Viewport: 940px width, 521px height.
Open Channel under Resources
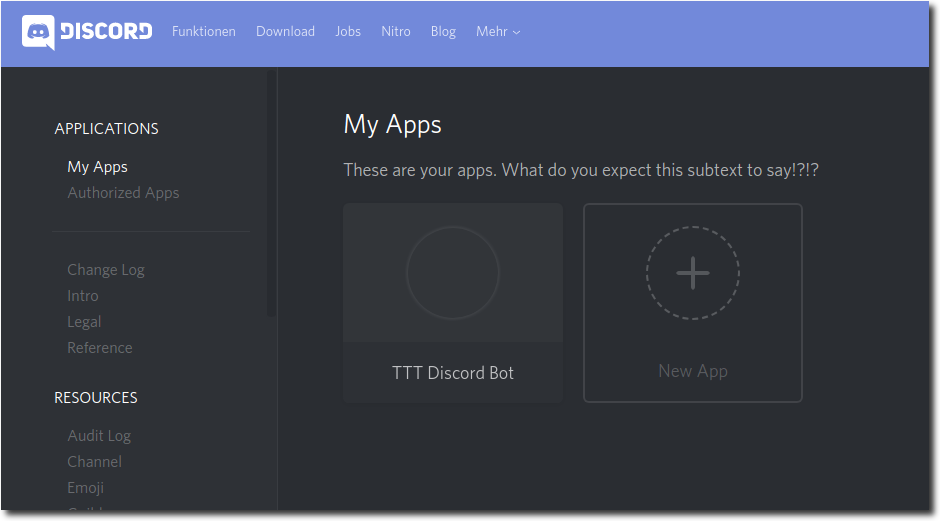click(95, 462)
